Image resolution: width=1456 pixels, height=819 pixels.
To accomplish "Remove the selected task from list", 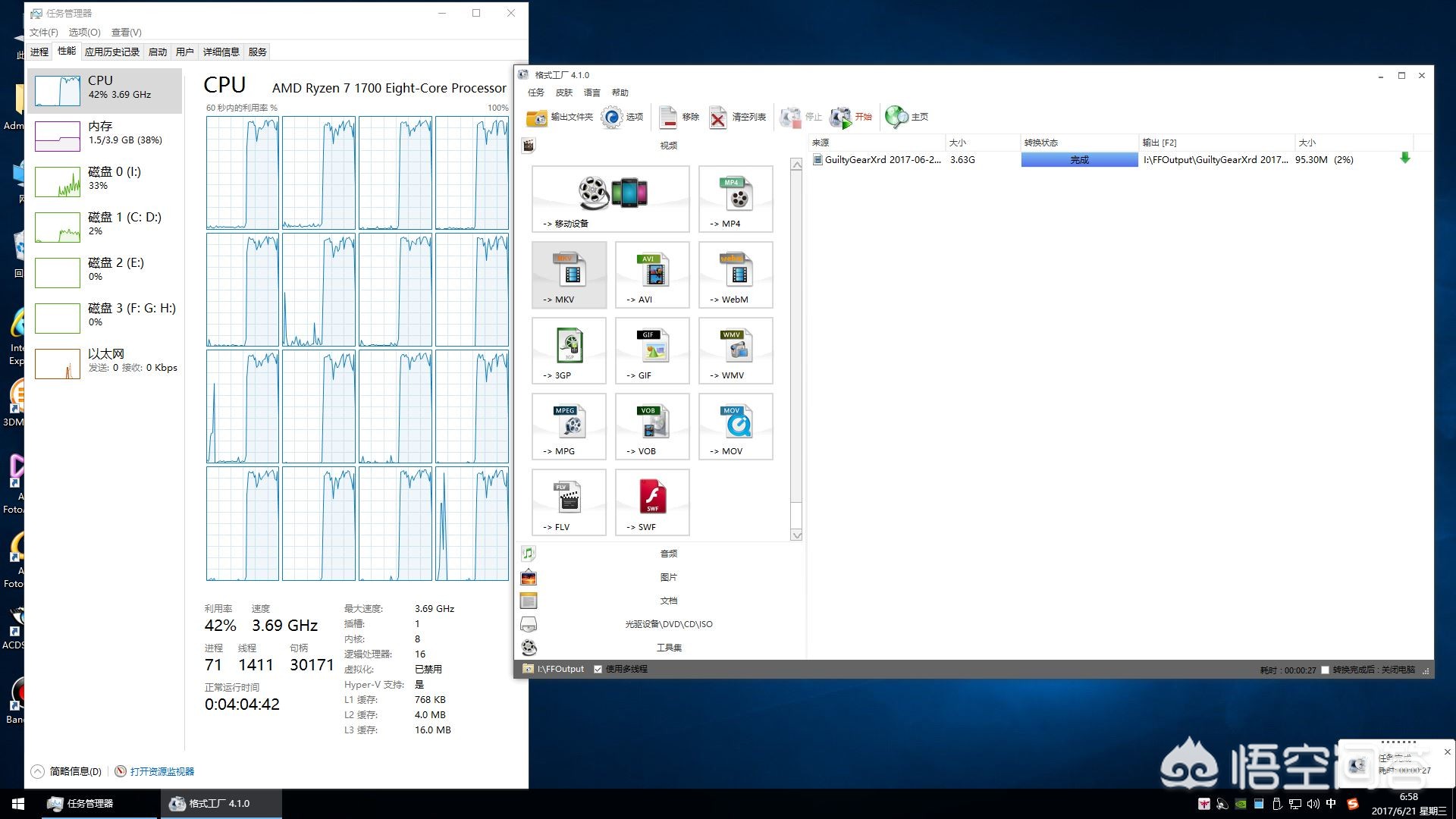I will click(x=679, y=117).
